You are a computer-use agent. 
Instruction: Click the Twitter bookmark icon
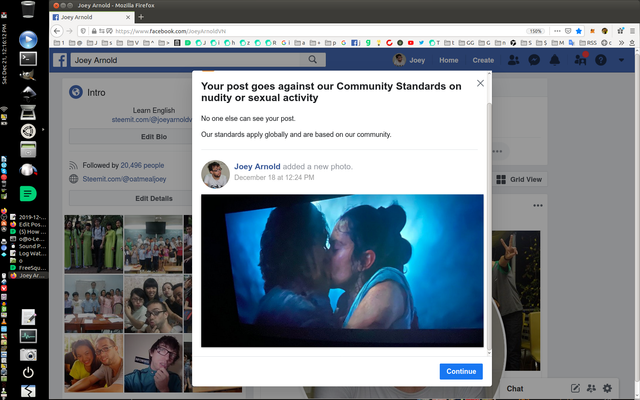tap(421, 42)
